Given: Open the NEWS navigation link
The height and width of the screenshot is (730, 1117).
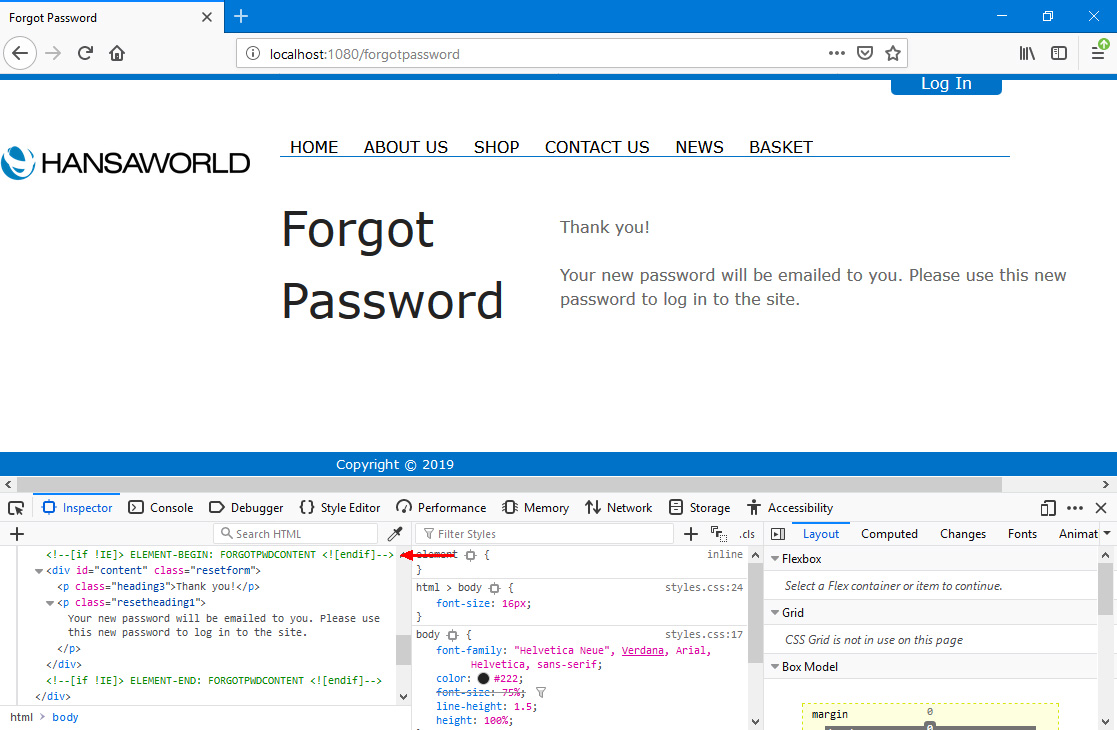Looking at the screenshot, I should pyautogui.click(x=699, y=147).
